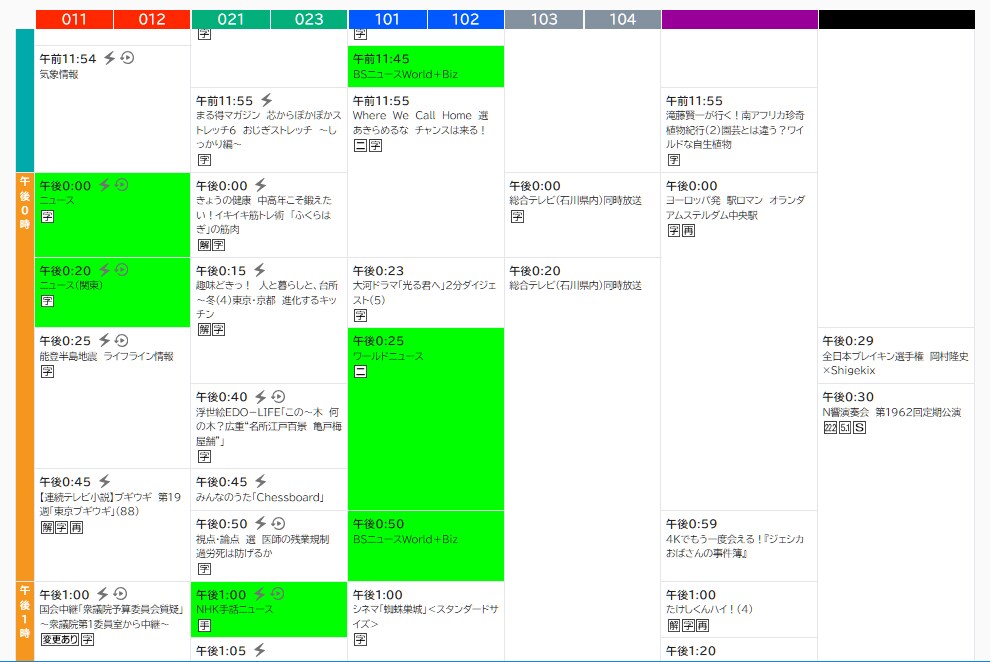The height and width of the screenshot is (662, 990).
Task: Open 午後0:50 BSニュースWorld+Biz program
Action: [426, 546]
